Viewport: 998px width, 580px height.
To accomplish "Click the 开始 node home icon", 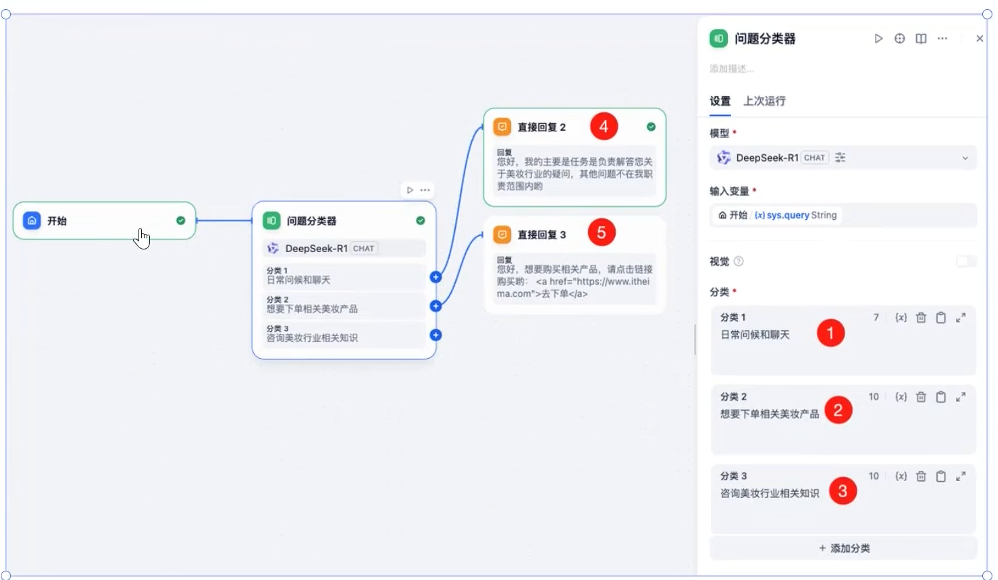I will click(32, 220).
